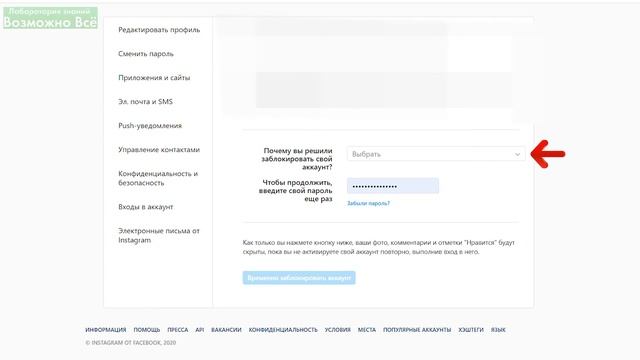Open Push-уведомления settings

150,126
